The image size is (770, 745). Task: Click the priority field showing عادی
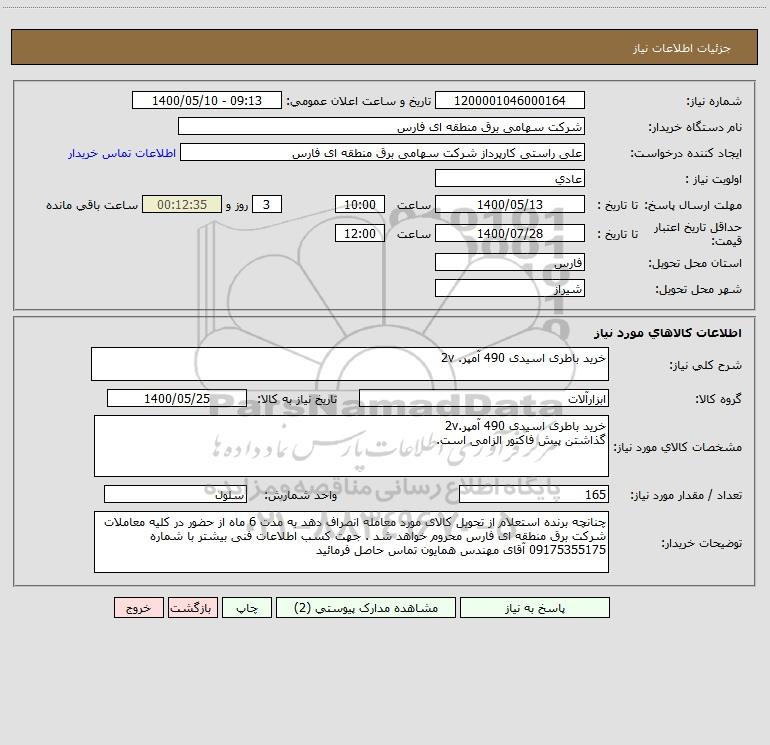[510, 178]
